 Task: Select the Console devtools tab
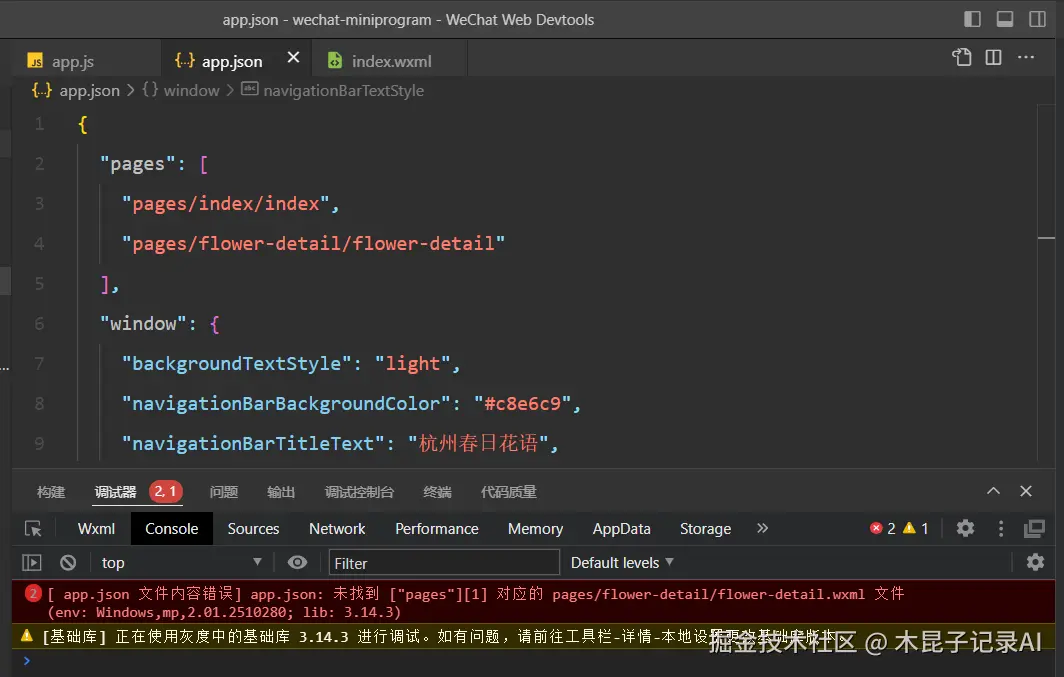point(171,528)
